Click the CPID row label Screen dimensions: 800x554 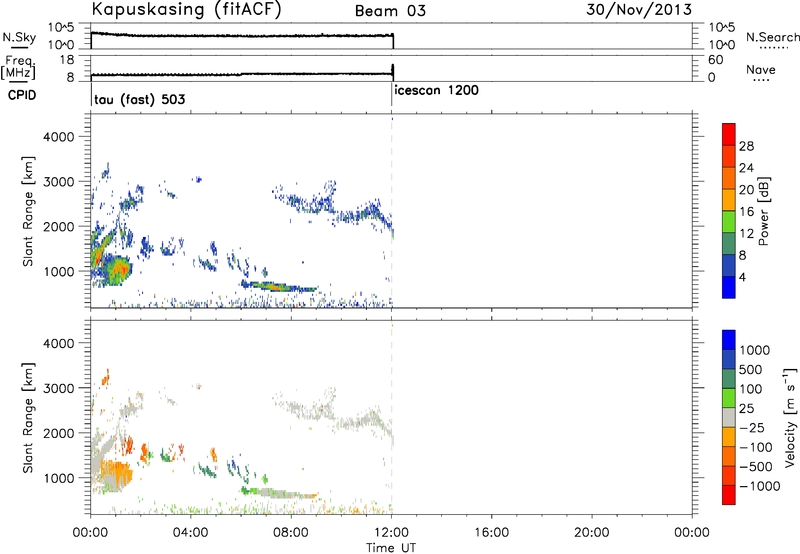(22, 95)
